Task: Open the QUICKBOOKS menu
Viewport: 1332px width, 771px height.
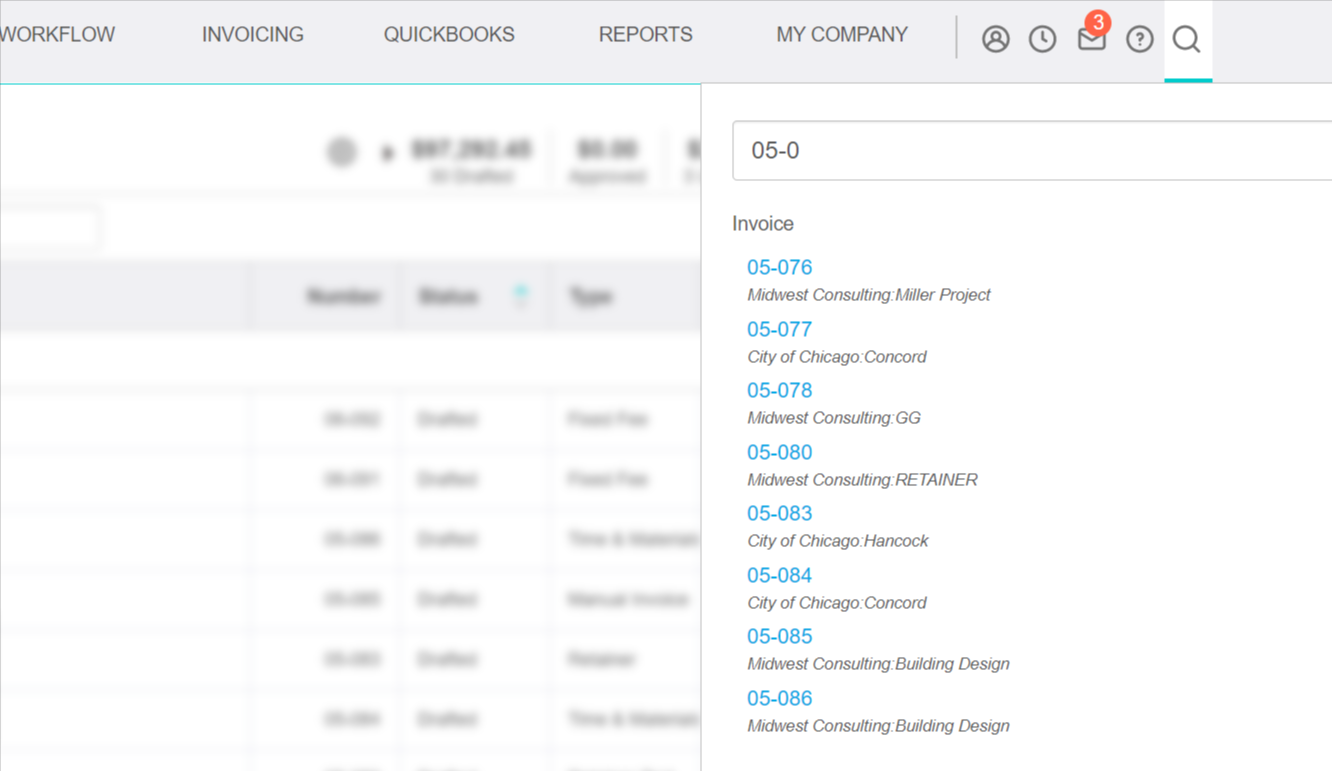Action: 449,34
